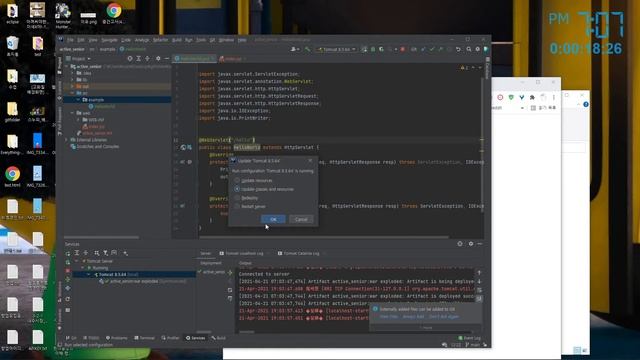Expand the lib folder in project tree

point(73,80)
